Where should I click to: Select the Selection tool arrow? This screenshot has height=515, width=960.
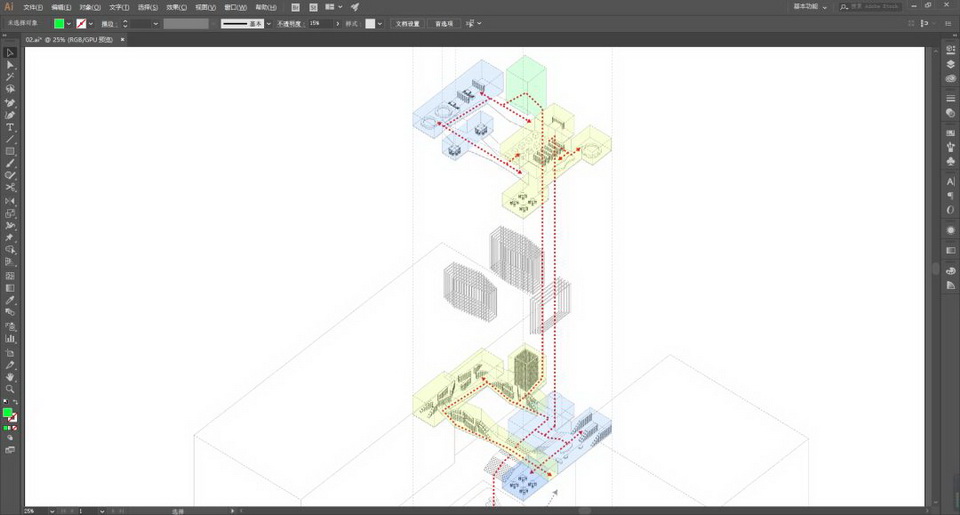[x=10, y=52]
